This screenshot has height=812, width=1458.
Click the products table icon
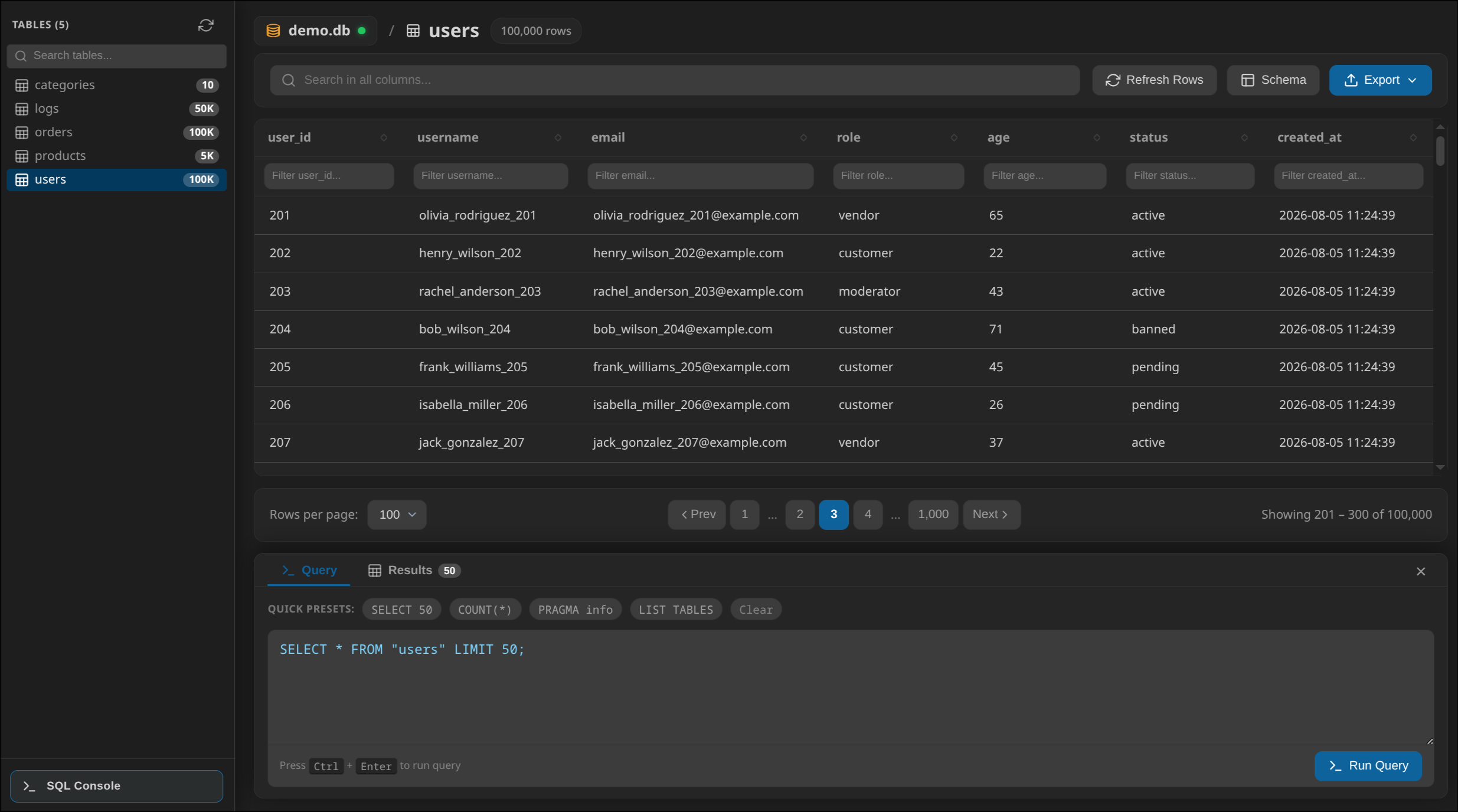point(22,156)
